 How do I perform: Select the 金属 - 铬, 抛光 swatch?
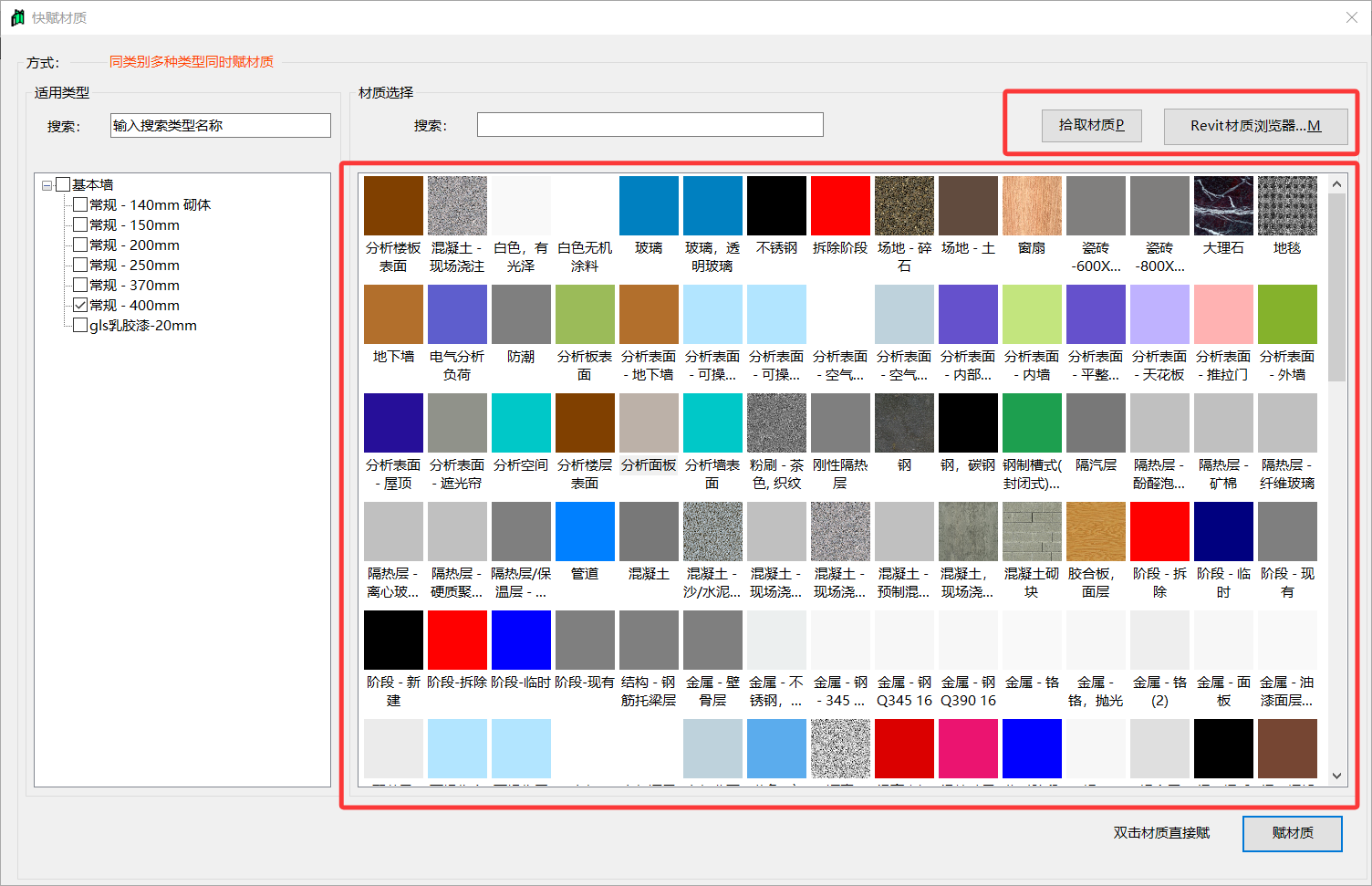tap(1096, 641)
